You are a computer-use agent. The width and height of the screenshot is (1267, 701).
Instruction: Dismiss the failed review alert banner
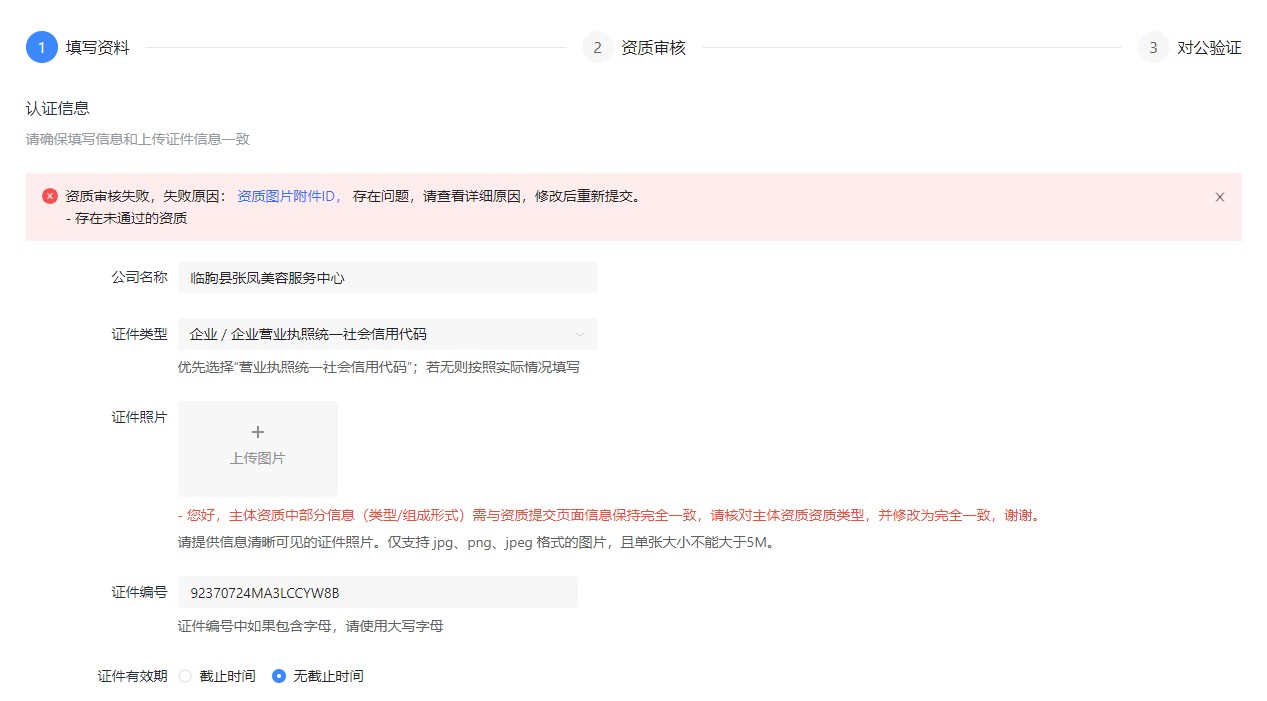point(1219,197)
